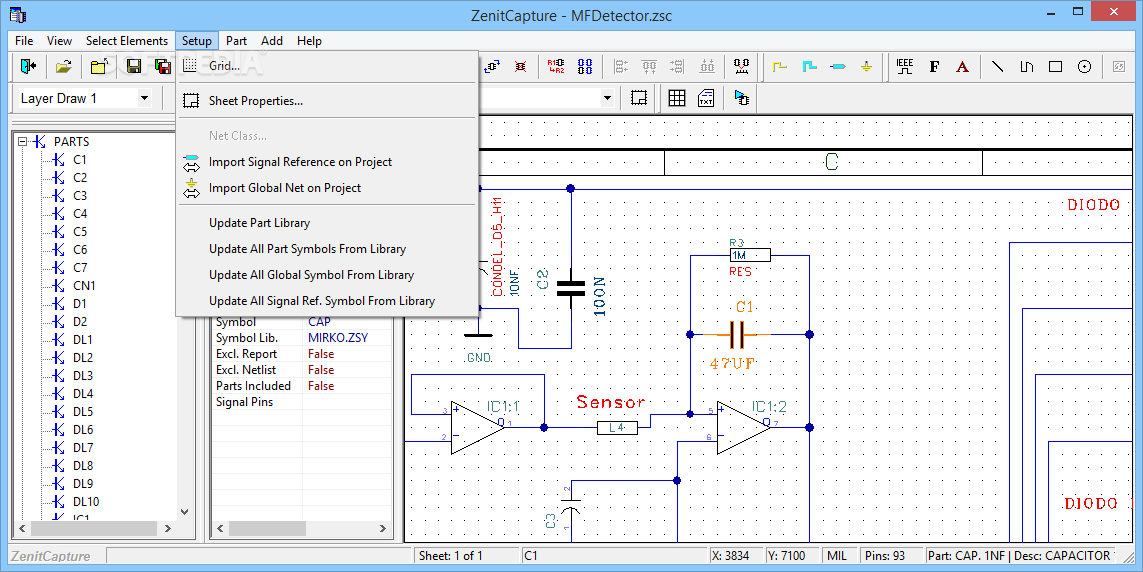Click the sheet frame icon in second toolbar

(639, 98)
